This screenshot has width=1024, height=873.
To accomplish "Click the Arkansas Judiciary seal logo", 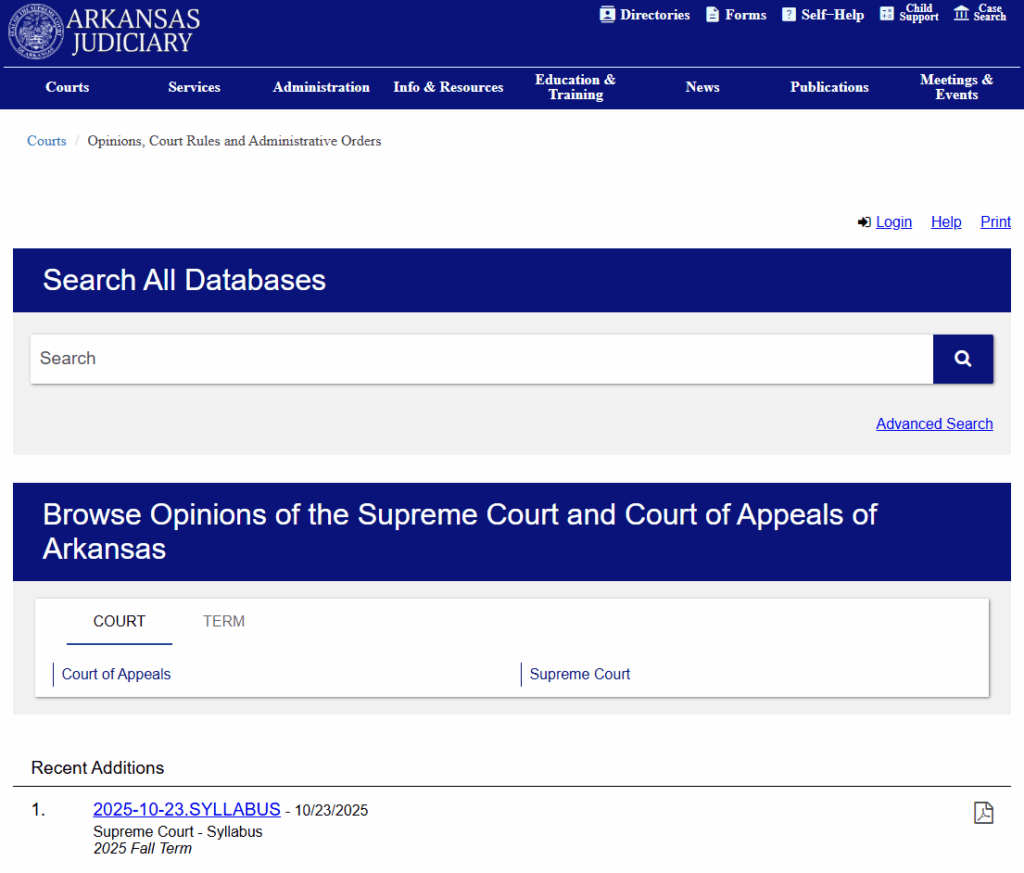I will pos(36,31).
